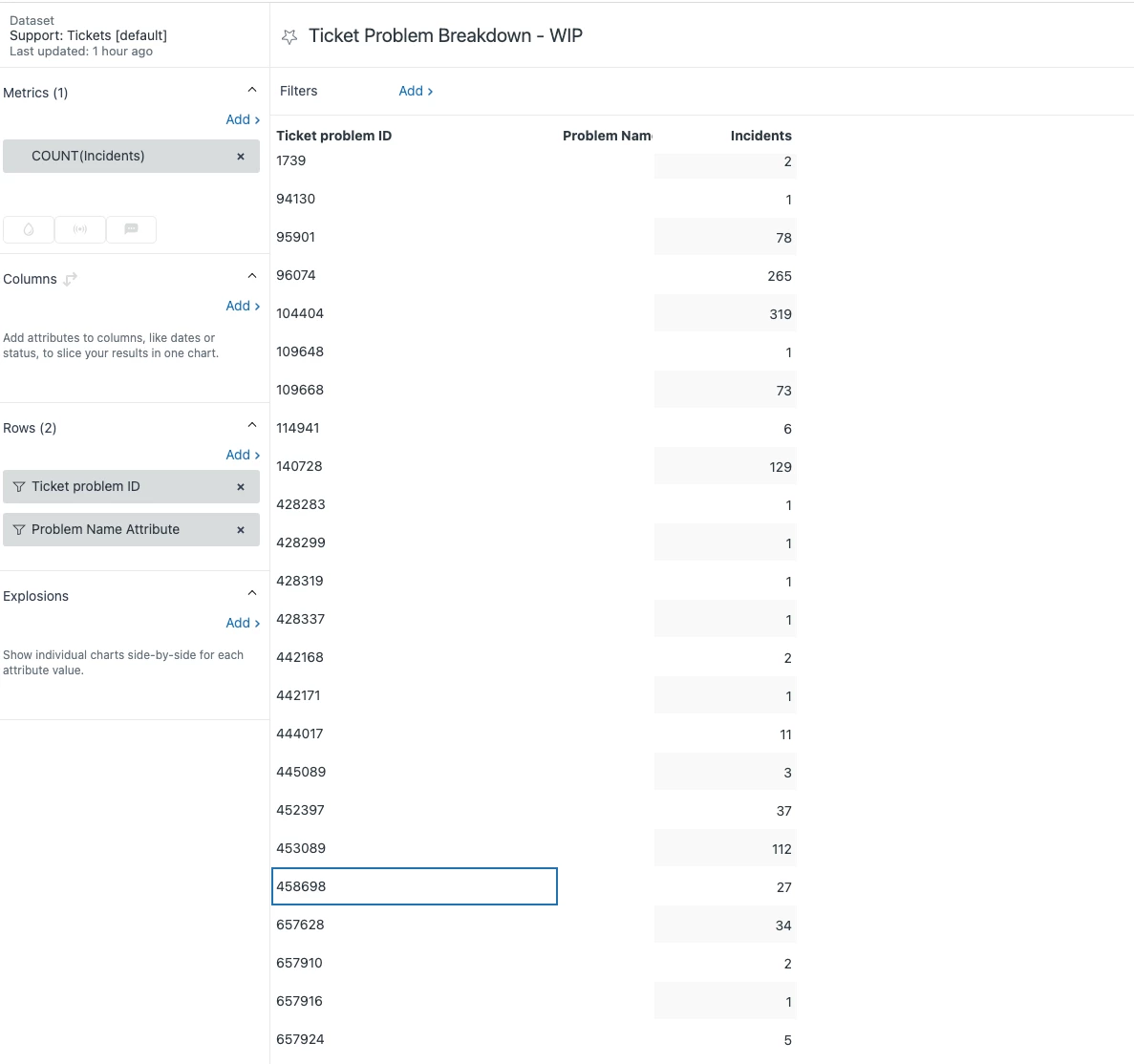Click the Problem Name column header
1134x1064 pixels.
pyautogui.click(x=607, y=136)
